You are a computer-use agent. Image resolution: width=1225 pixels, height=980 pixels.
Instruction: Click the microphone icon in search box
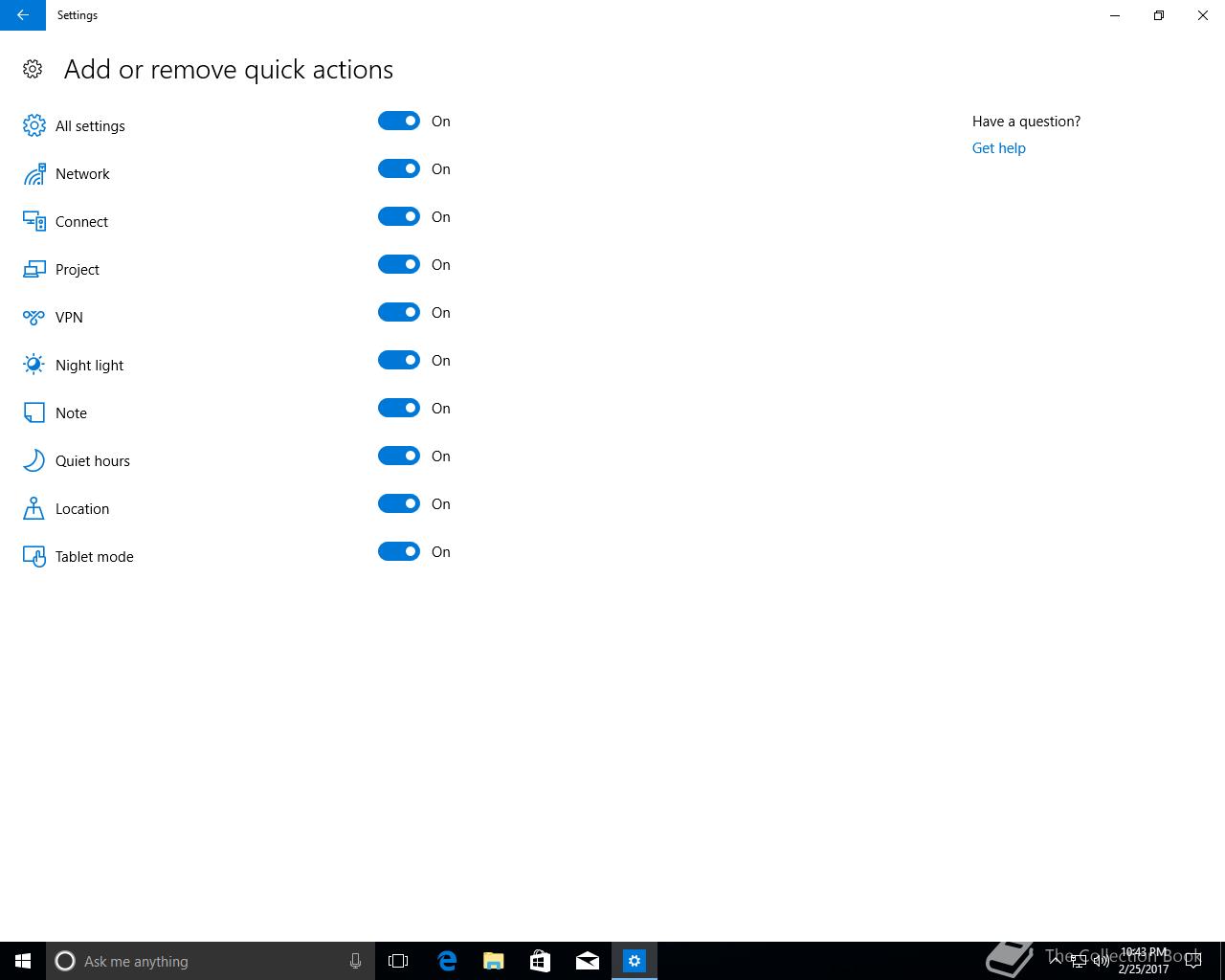click(355, 961)
